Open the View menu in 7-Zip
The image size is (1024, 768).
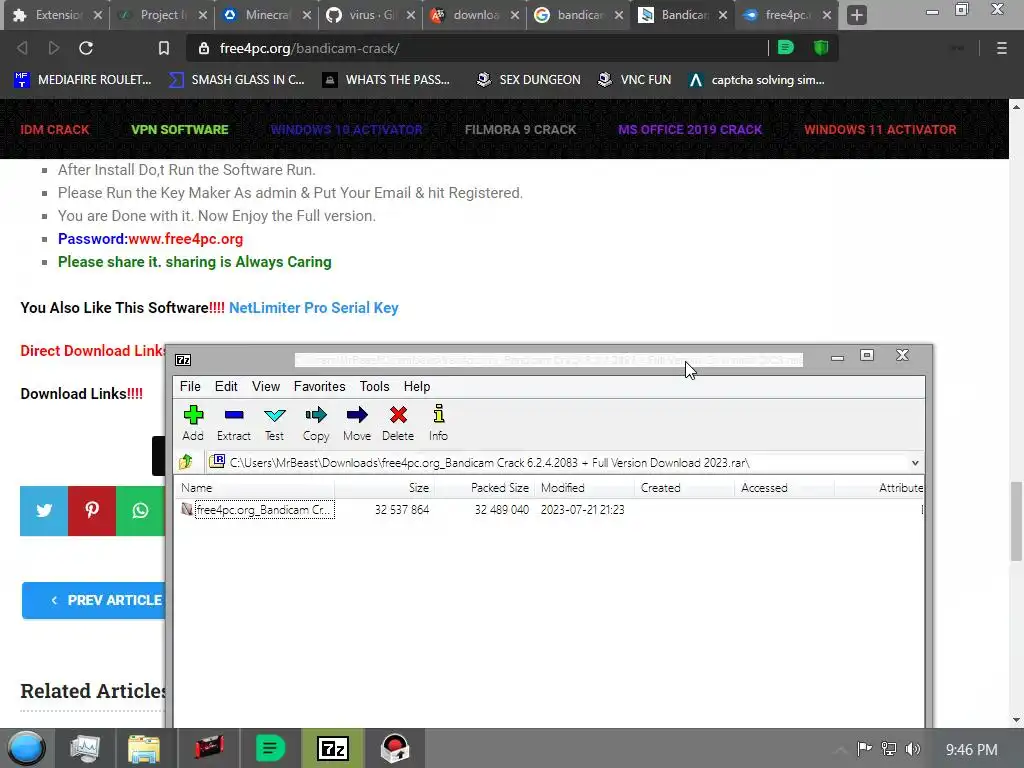pos(266,387)
